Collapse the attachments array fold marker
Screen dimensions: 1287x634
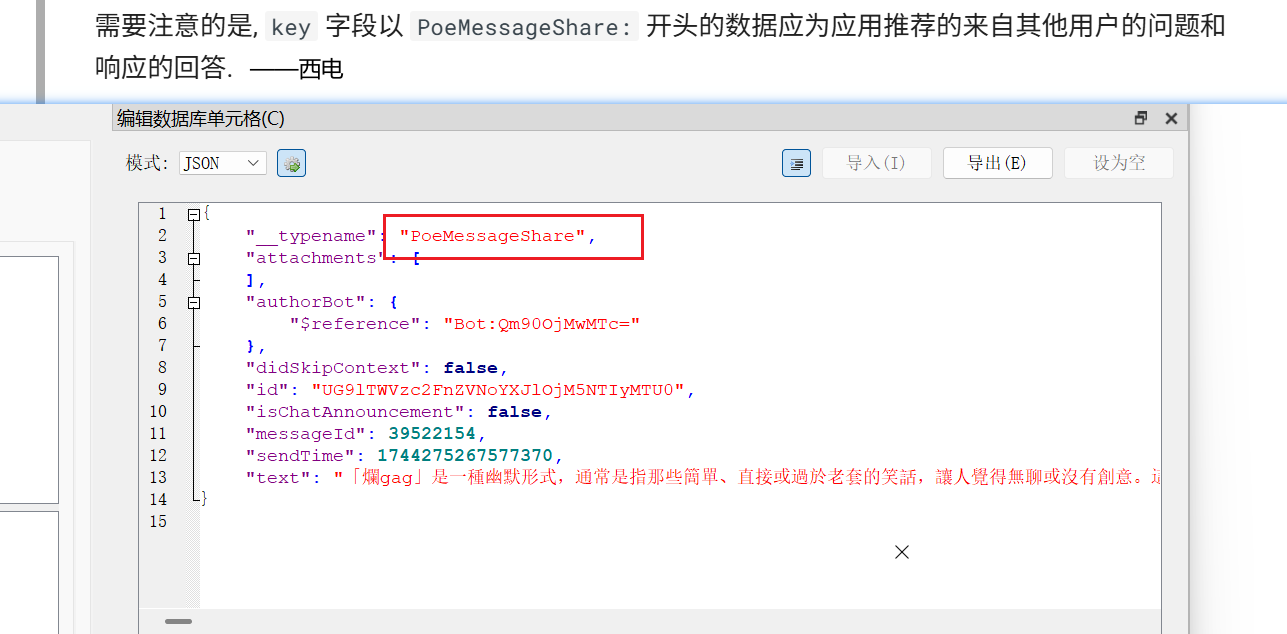click(x=194, y=258)
